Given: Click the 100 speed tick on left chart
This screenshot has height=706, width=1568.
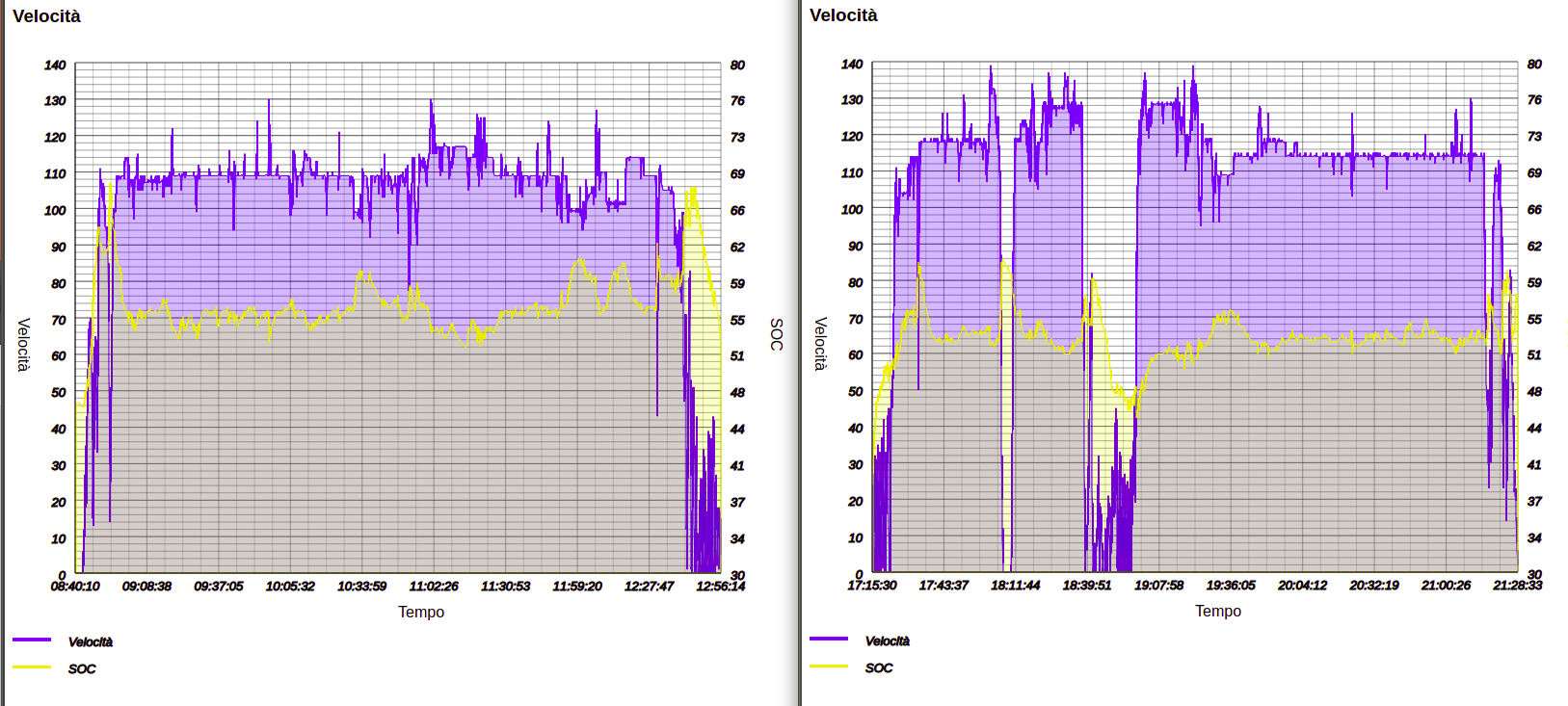Looking at the screenshot, I should pos(55,210).
